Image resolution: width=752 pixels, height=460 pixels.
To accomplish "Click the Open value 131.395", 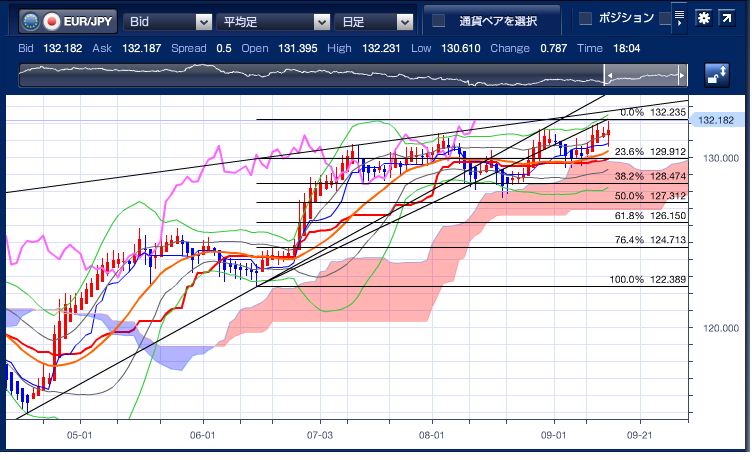I will (x=297, y=48).
